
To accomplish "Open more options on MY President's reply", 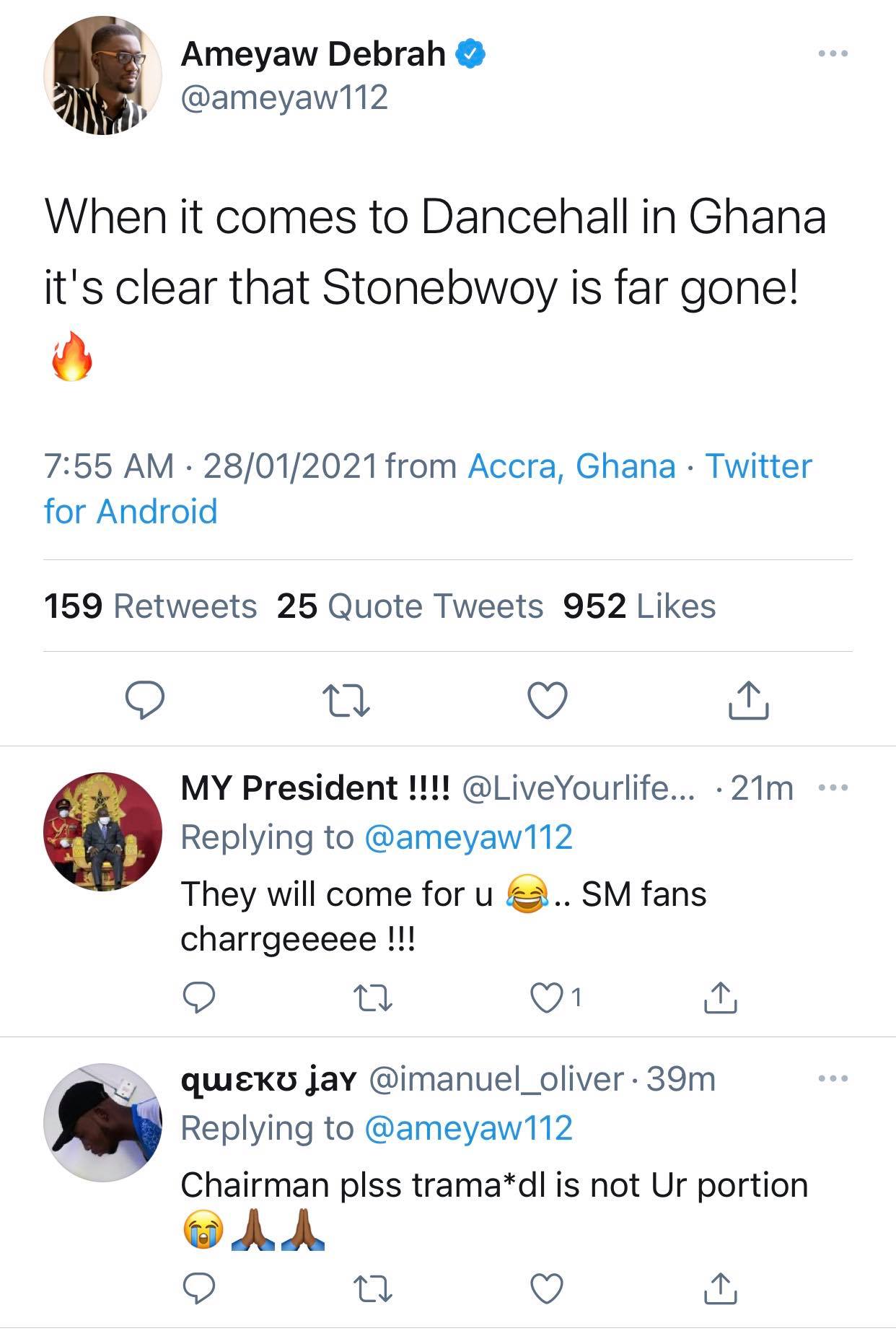I will coord(833,787).
